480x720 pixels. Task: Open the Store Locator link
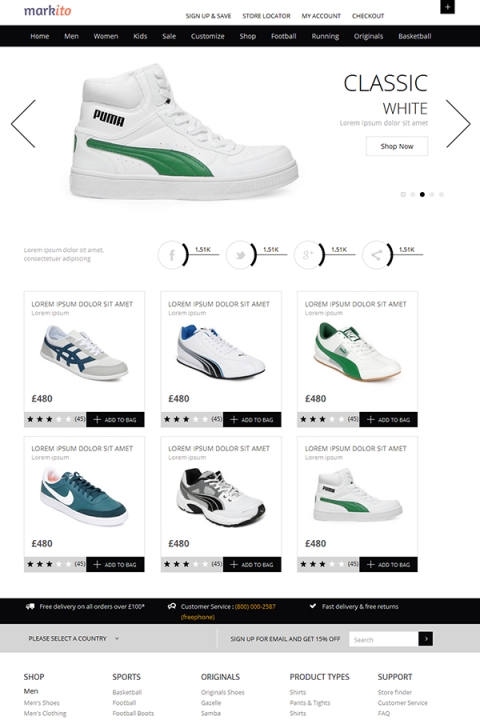point(266,16)
